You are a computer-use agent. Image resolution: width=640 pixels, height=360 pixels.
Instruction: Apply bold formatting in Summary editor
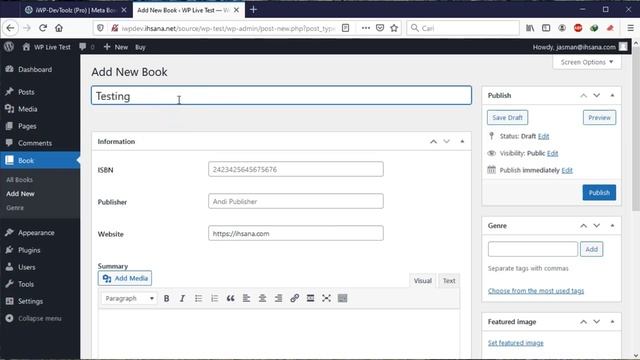pos(167,298)
